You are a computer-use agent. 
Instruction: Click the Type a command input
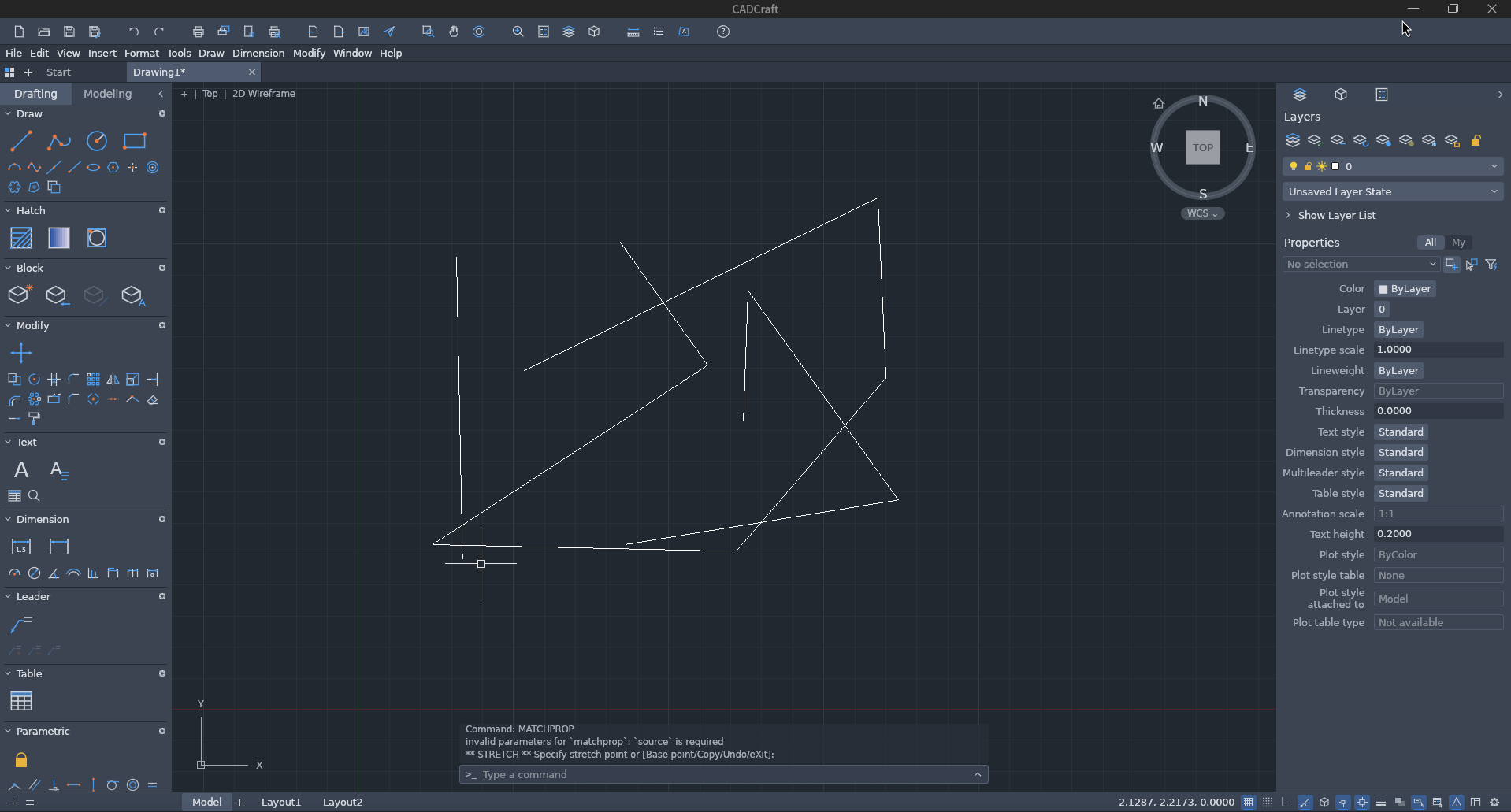[x=723, y=774]
